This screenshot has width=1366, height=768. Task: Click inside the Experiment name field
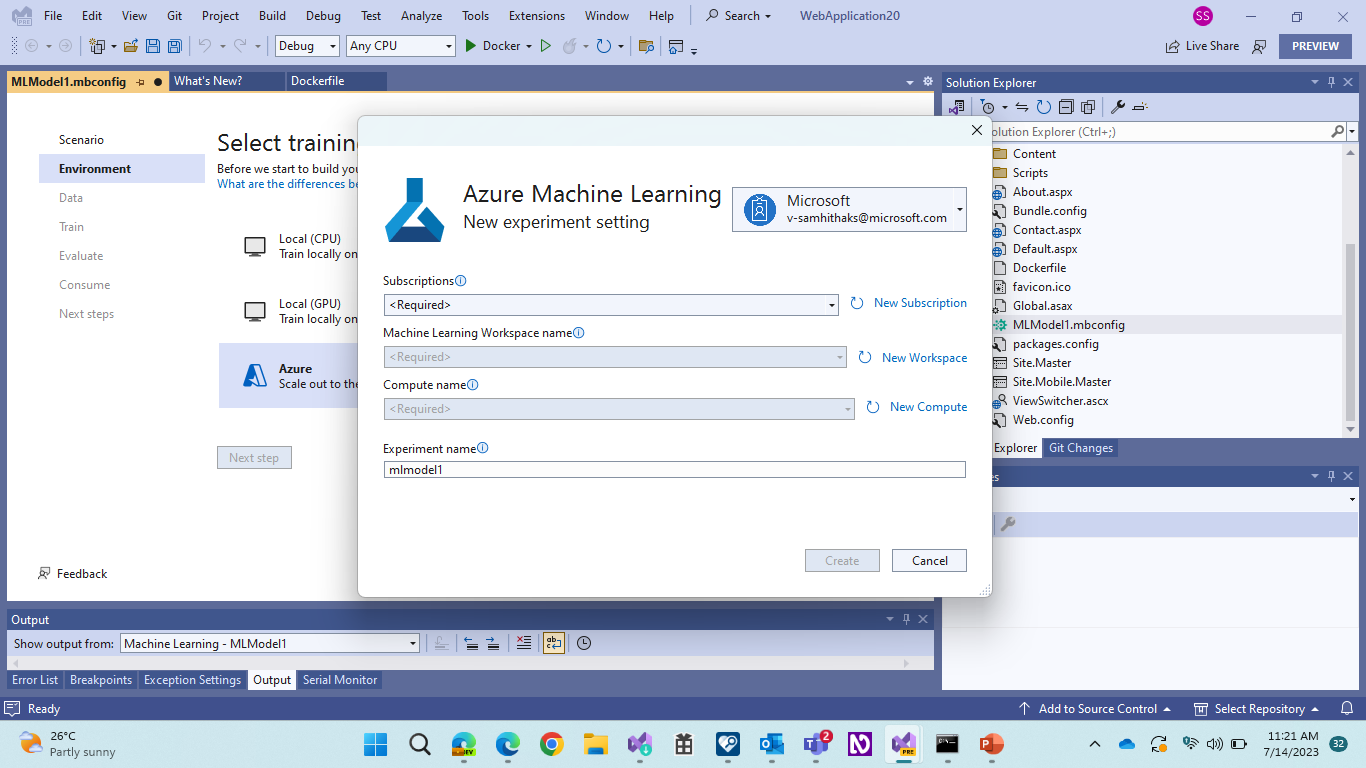coord(674,469)
